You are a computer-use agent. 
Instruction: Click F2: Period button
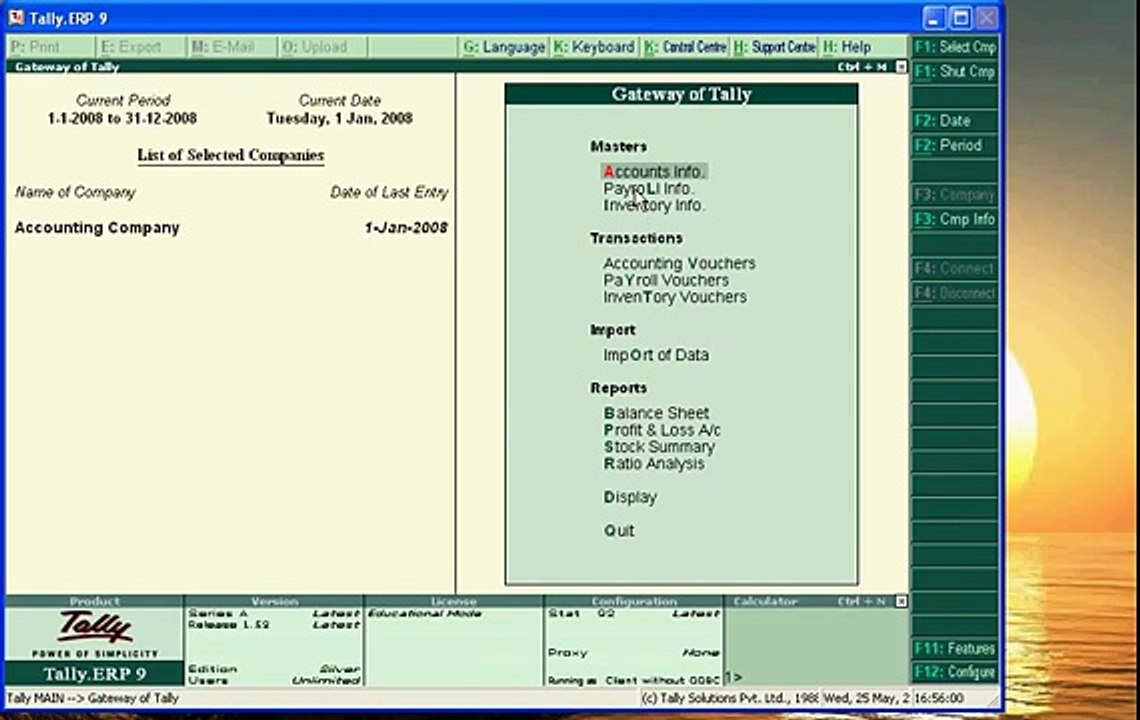pos(955,145)
